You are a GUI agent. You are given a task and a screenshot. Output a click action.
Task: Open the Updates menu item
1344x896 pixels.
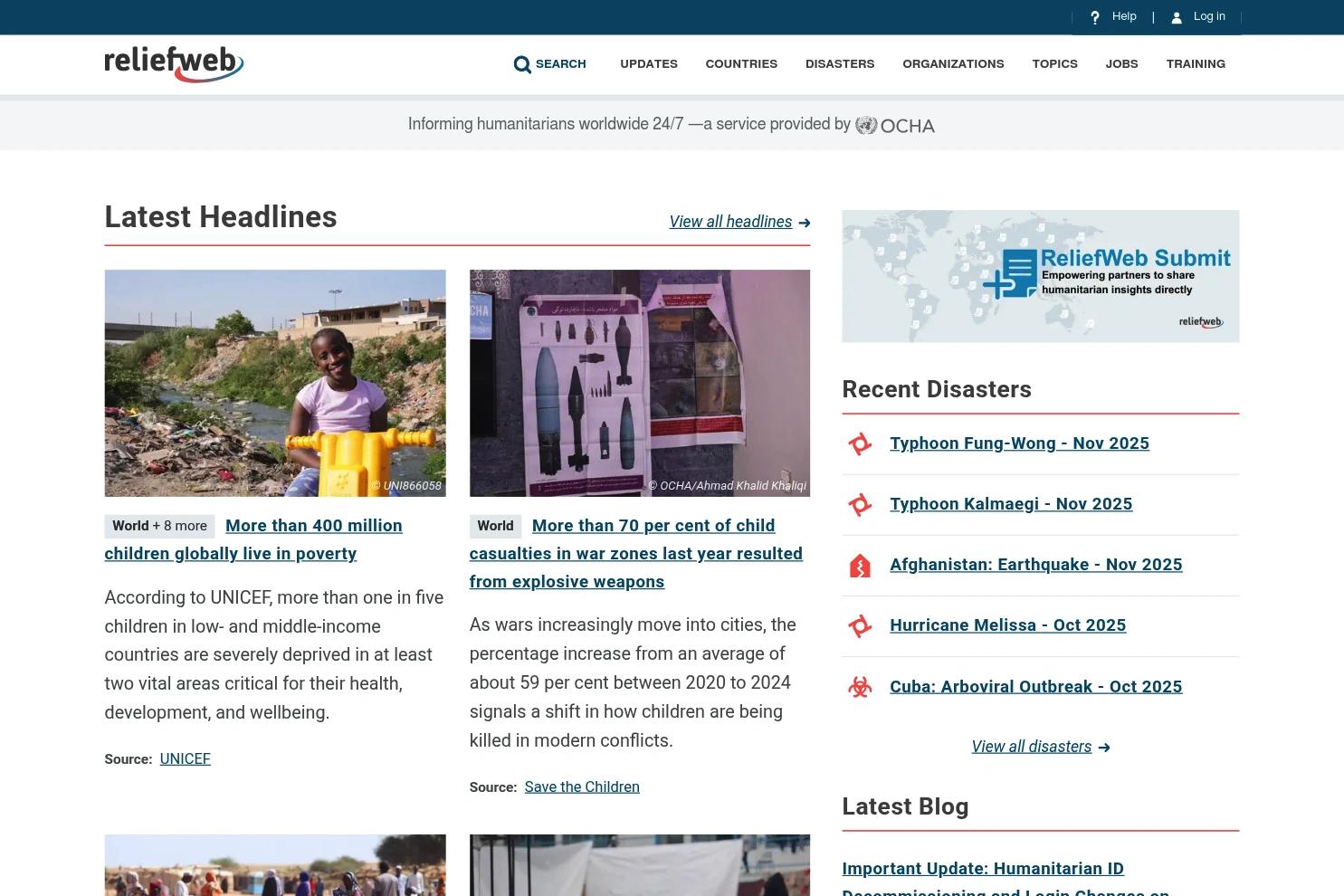649,64
